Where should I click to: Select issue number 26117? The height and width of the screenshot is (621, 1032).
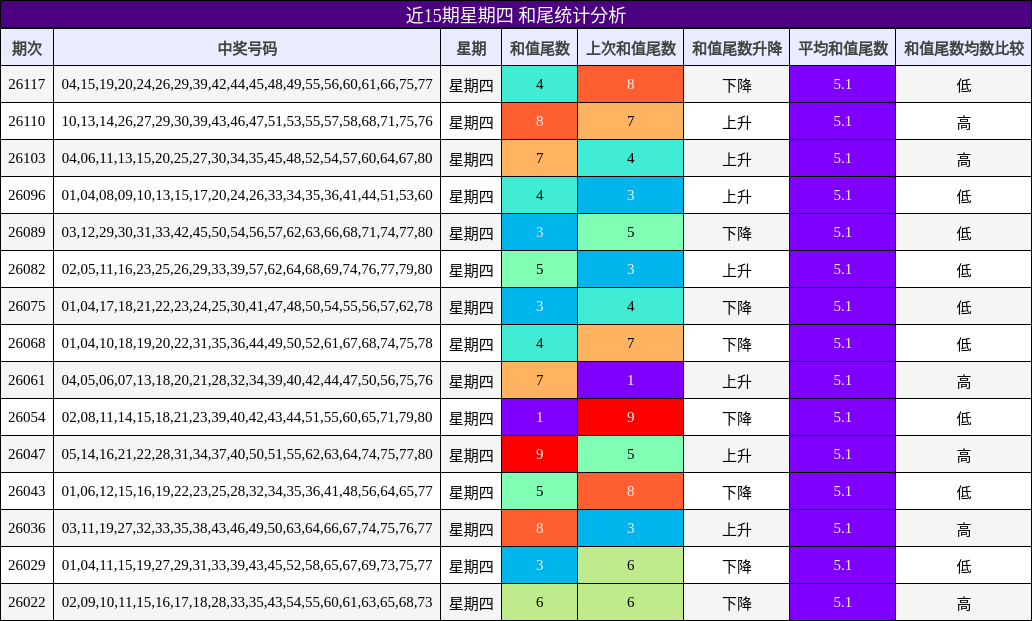pyautogui.click(x=27, y=84)
